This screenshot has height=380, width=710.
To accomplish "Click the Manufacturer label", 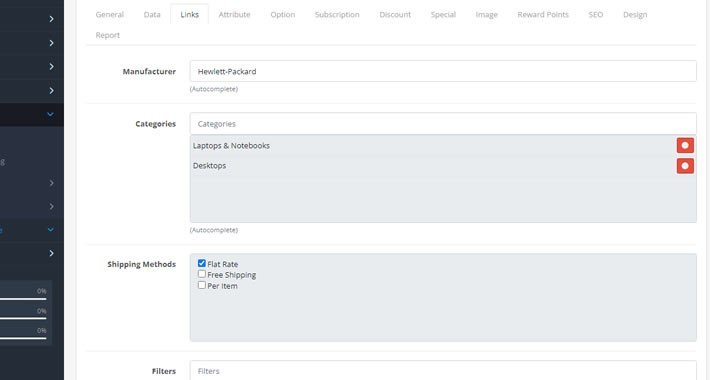I will point(149,72).
